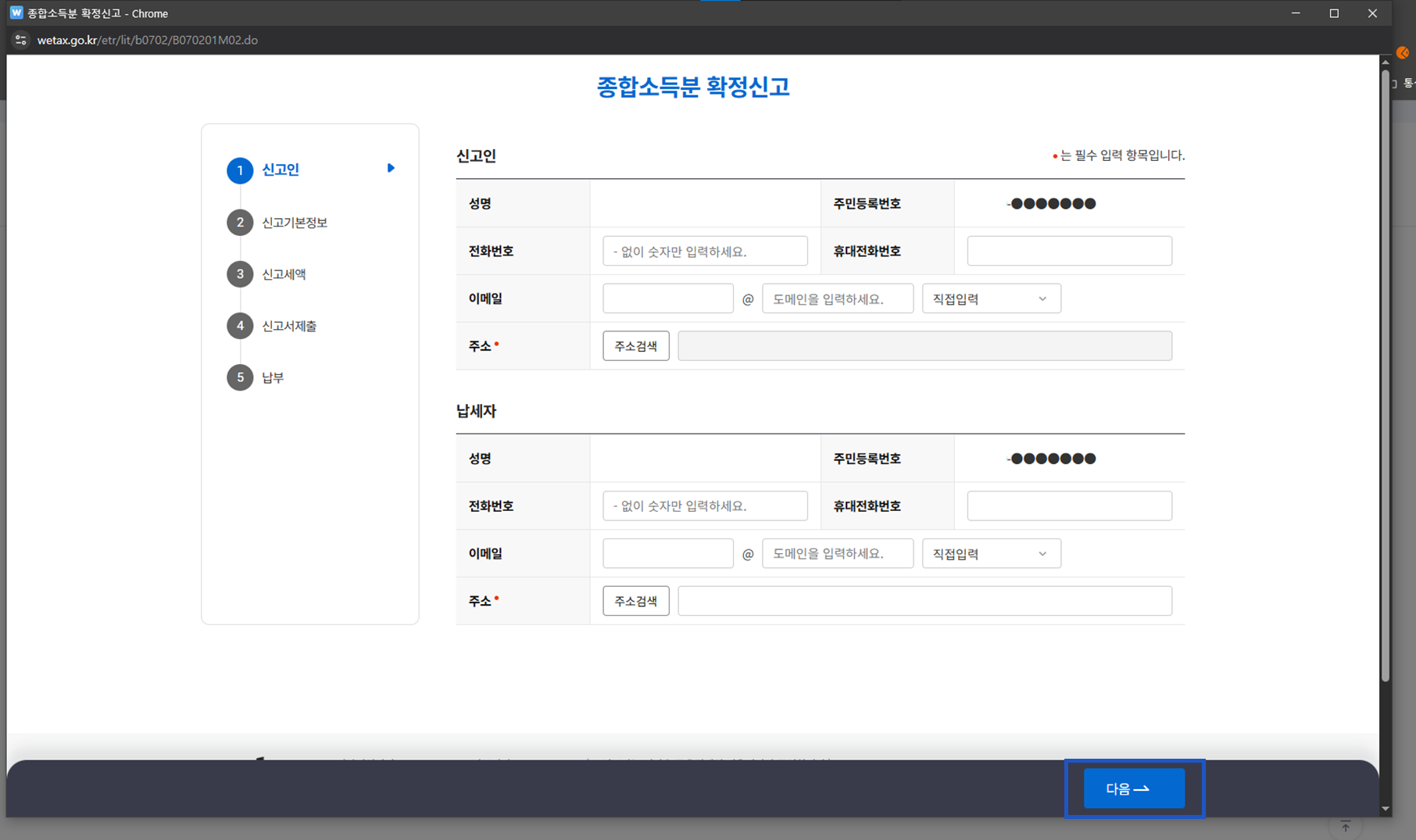Image resolution: width=1416 pixels, height=840 pixels.
Task: Click 신고인 masked 주민등록번호 value
Action: tap(1051, 204)
